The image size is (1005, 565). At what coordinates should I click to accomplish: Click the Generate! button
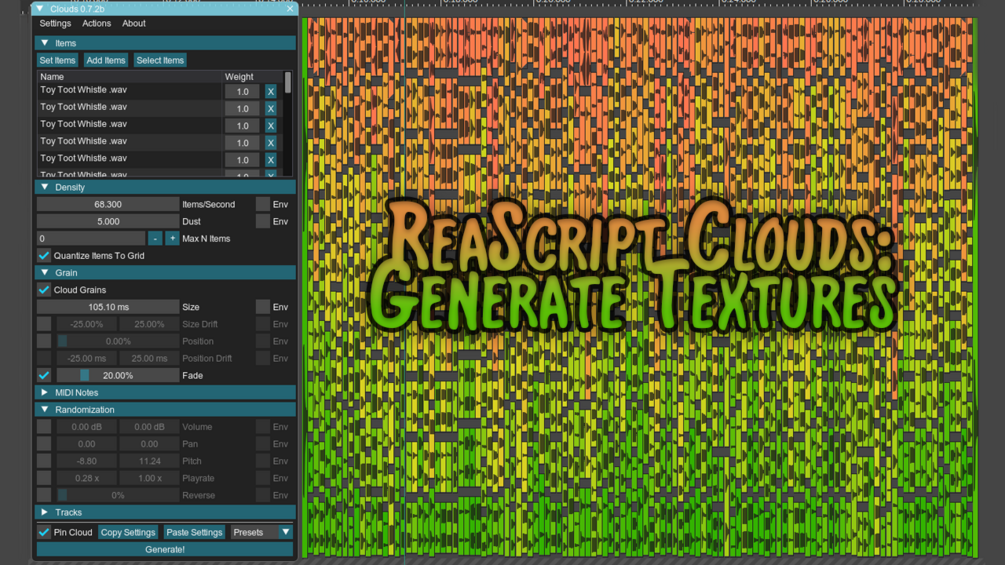[165, 550]
